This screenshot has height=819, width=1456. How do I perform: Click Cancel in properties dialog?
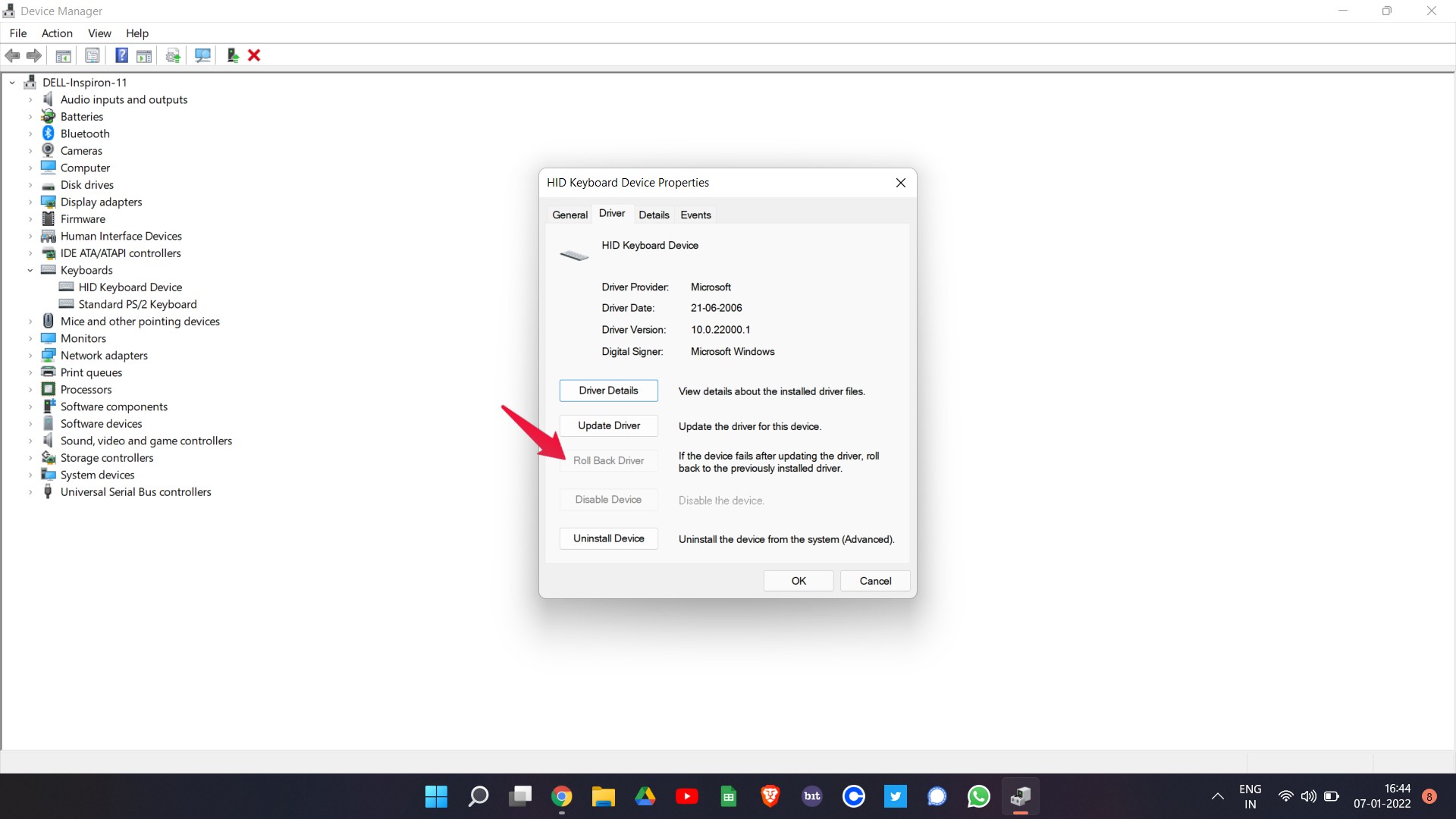(875, 581)
